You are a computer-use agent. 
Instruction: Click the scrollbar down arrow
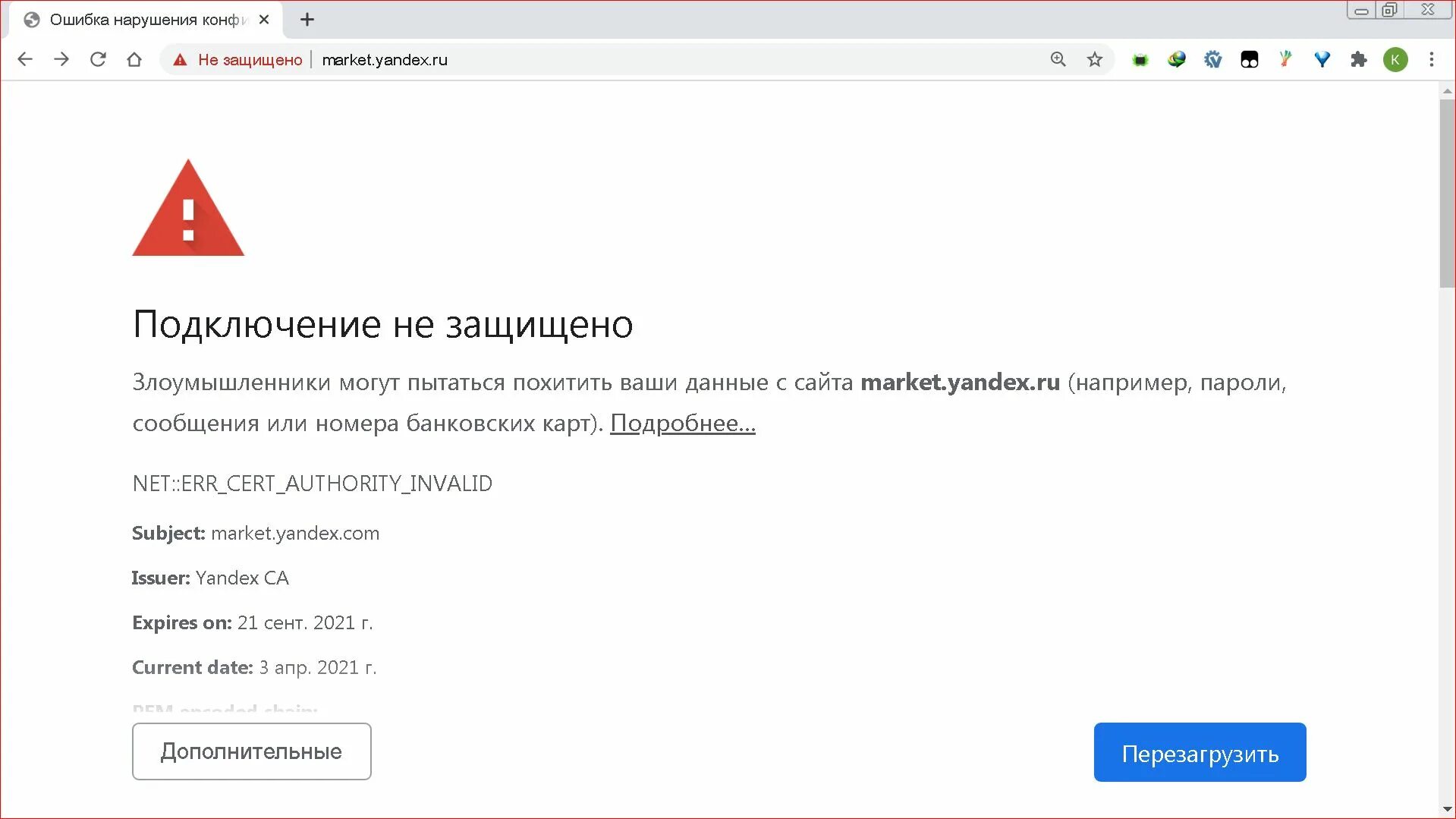click(x=1447, y=809)
